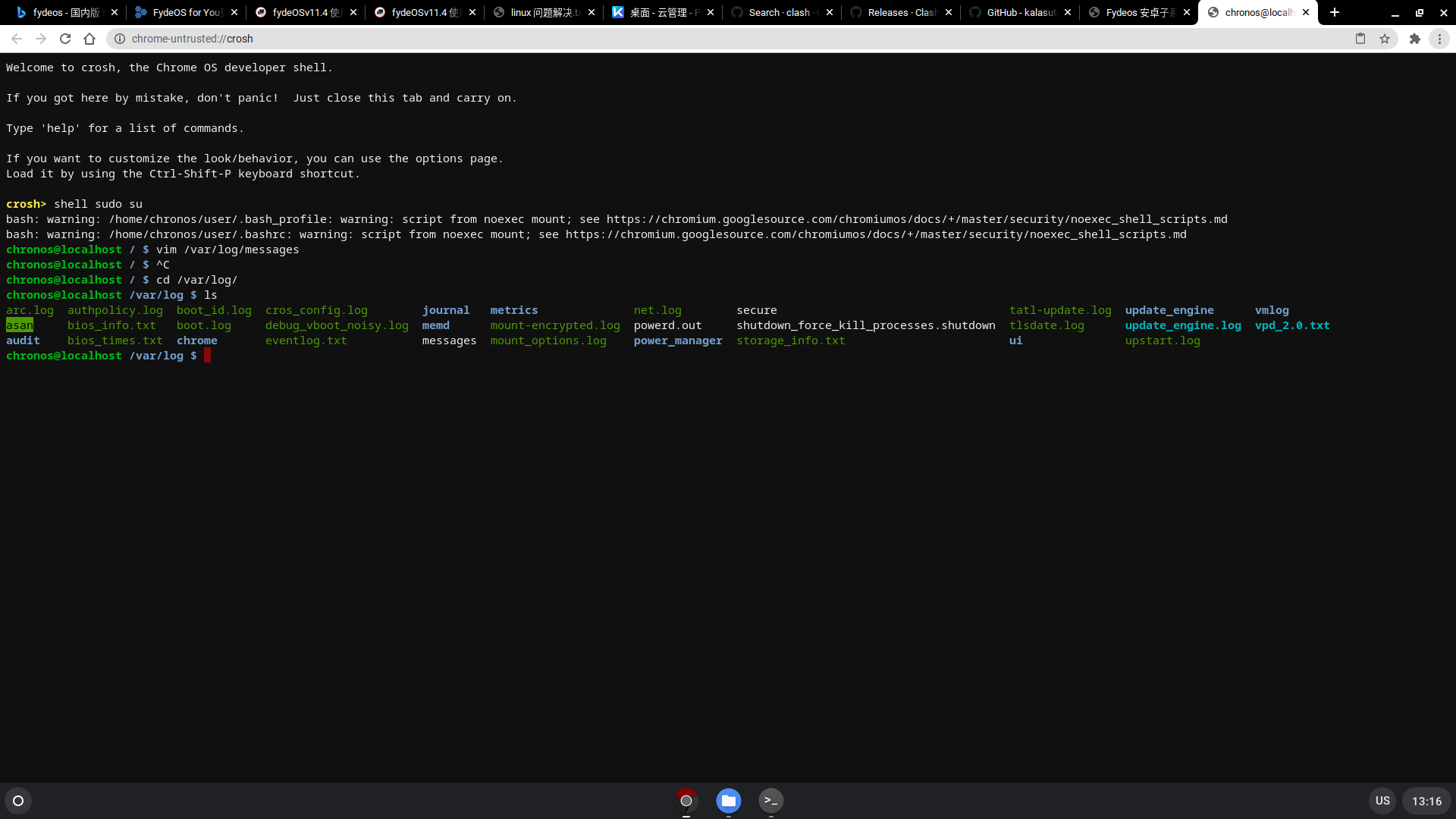Close the 'Releases · Clash' tab
The width and height of the screenshot is (1456, 819).
point(949,12)
